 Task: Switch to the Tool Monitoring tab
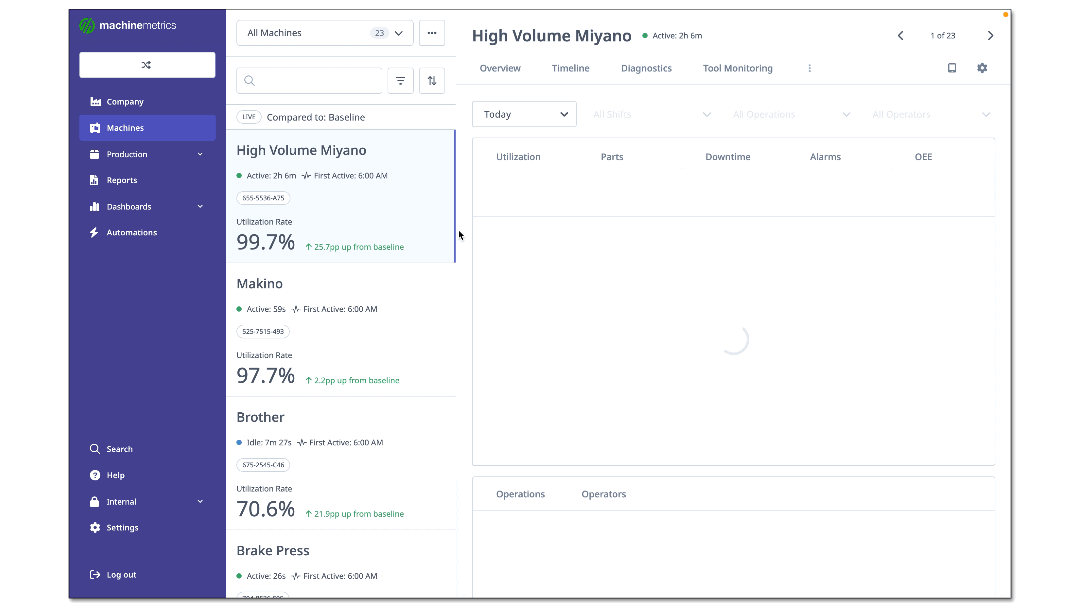738,68
